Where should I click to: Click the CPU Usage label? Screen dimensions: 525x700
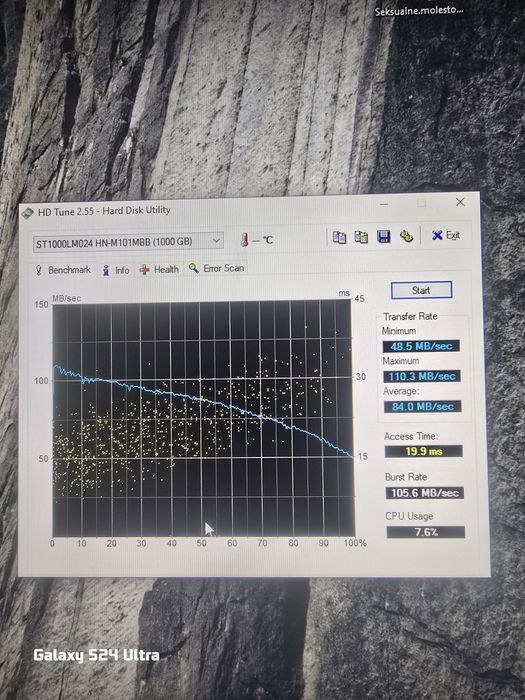click(409, 517)
